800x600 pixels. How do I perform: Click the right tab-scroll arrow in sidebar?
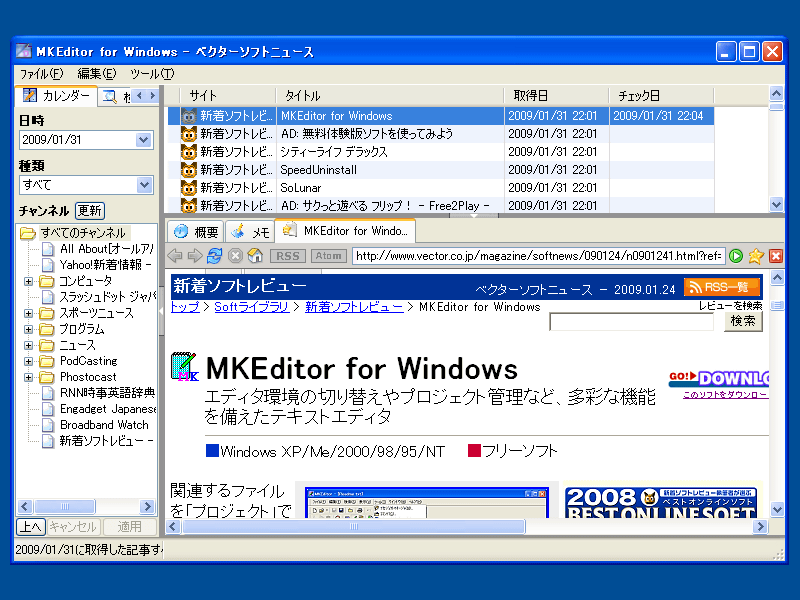152,95
